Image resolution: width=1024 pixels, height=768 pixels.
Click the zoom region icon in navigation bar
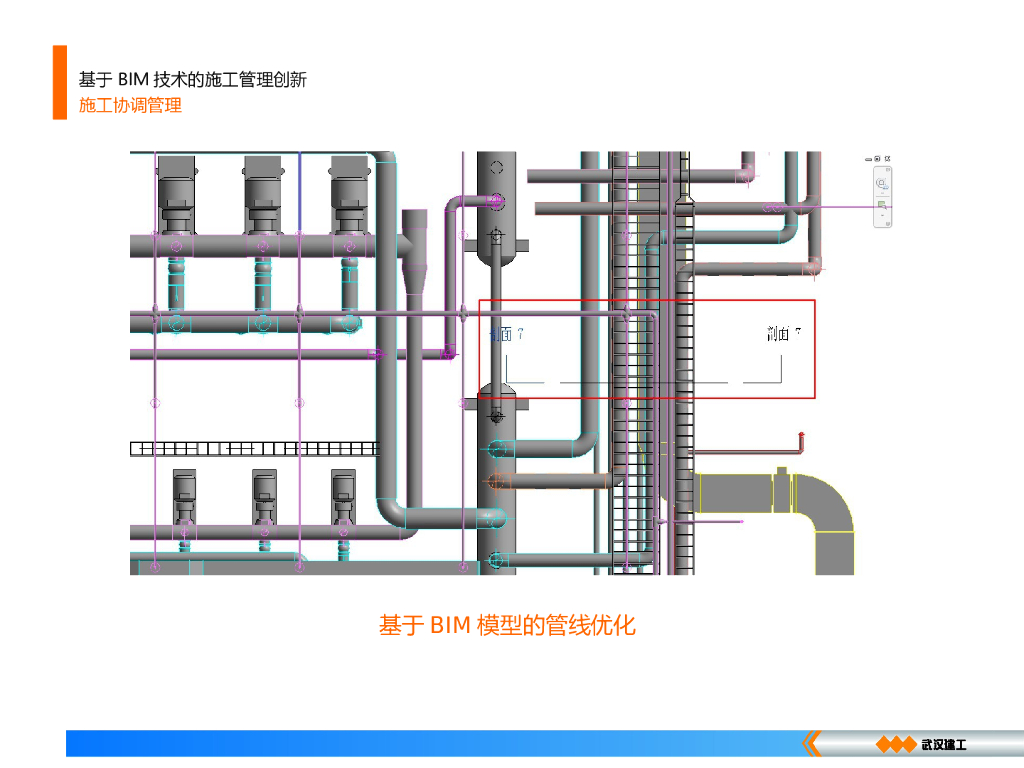(882, 205)
